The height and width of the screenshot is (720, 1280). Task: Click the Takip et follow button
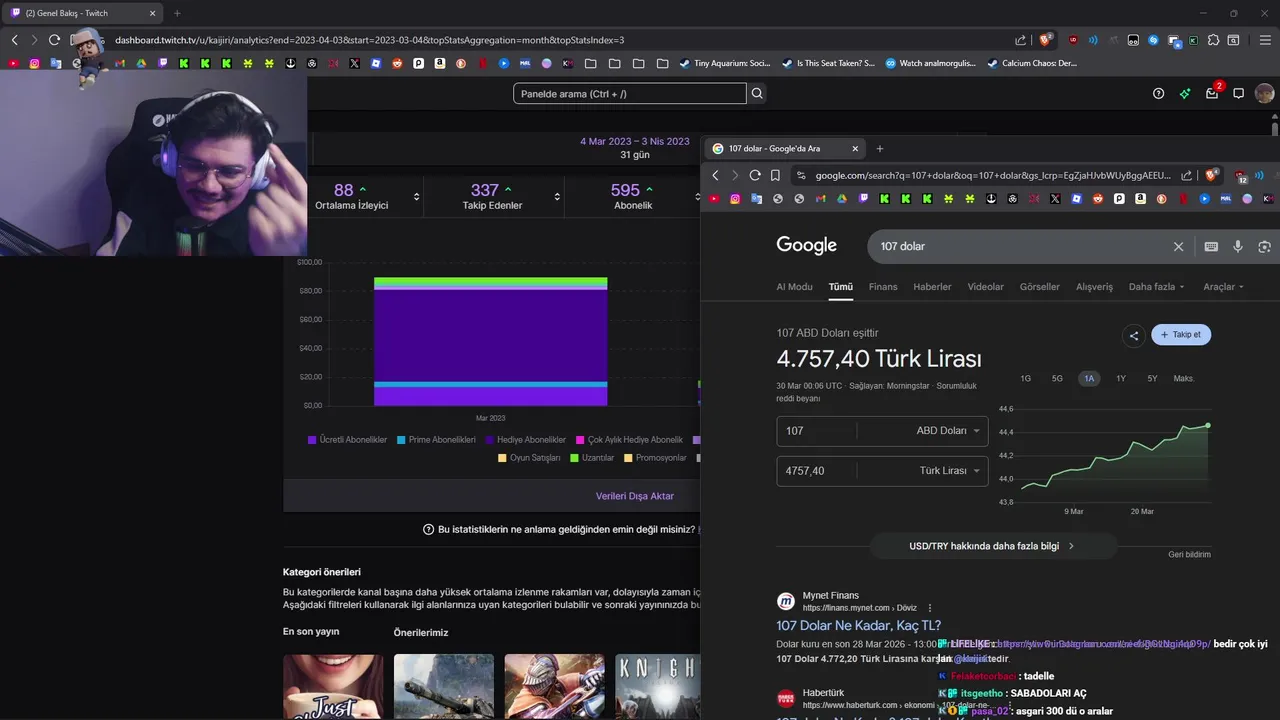click(1181, 335)
